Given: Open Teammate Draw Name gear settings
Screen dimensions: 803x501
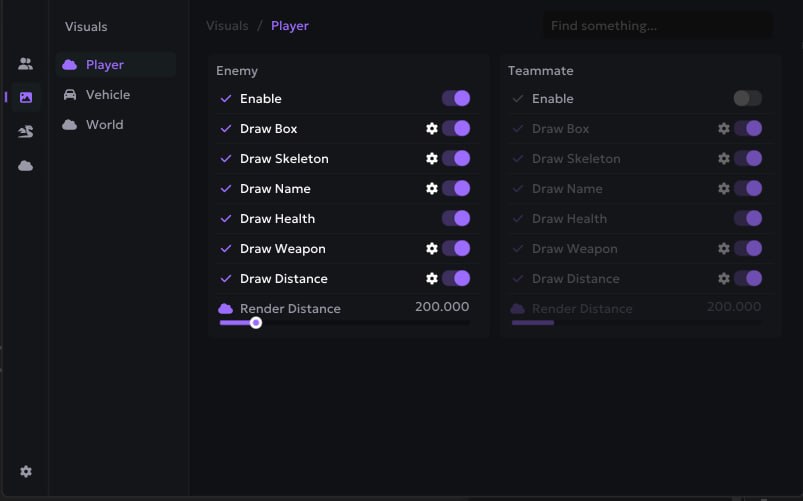Looking at the screenshot, I should tap(724, 189).
